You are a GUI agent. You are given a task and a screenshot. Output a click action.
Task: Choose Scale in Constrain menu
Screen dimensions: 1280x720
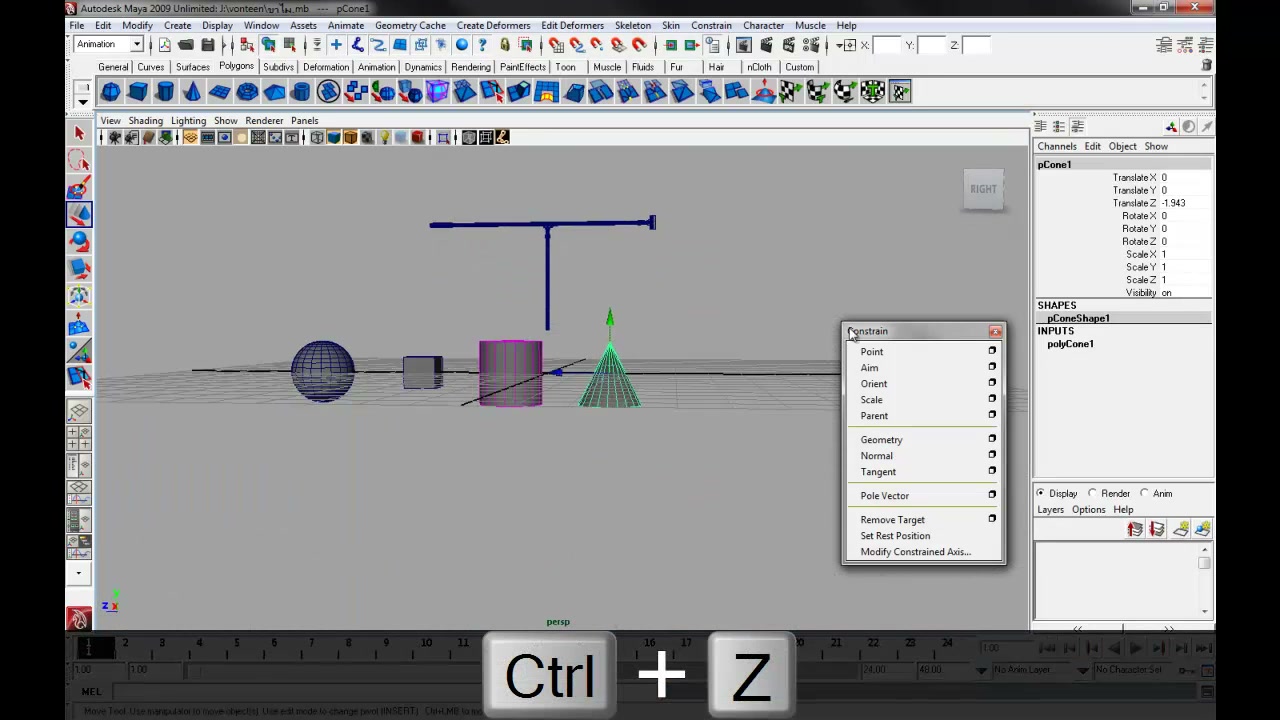pos(871,399)
